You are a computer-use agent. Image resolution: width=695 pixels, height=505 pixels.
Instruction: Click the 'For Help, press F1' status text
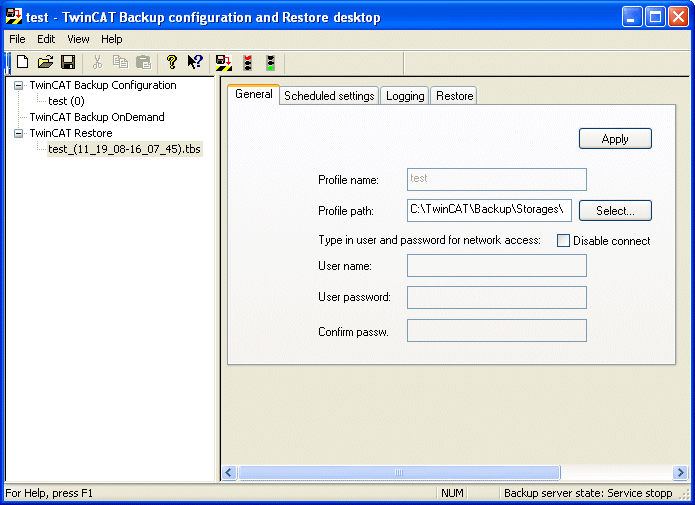[49, 493]
